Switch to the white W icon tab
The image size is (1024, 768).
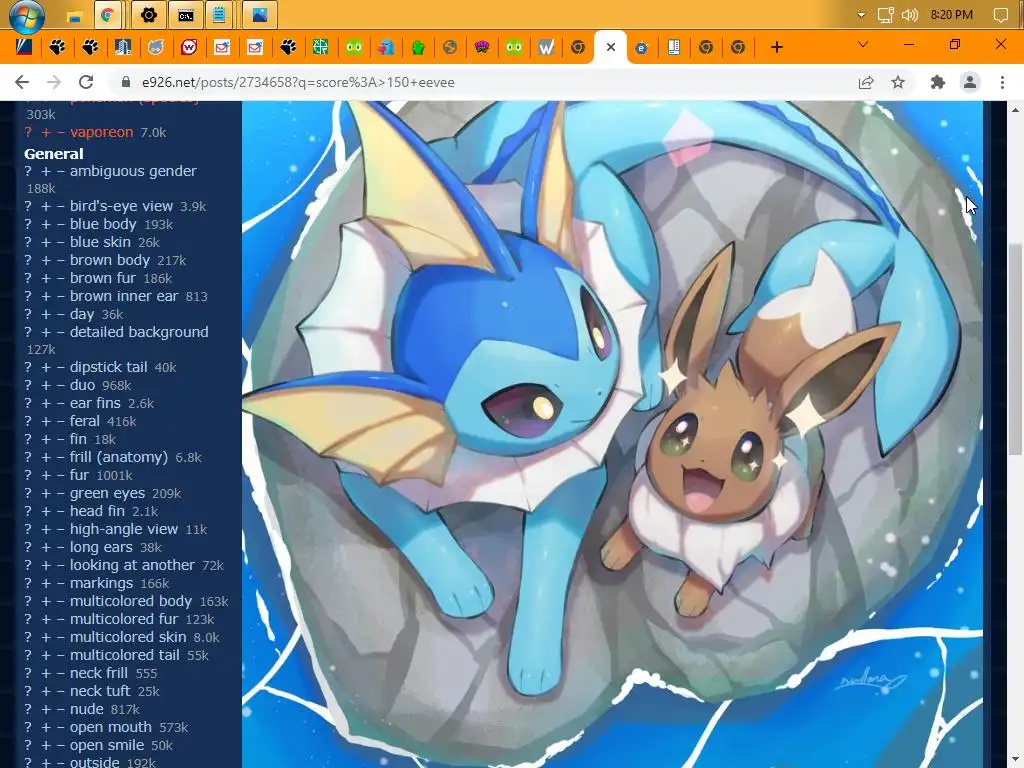(x=546, y=47)
